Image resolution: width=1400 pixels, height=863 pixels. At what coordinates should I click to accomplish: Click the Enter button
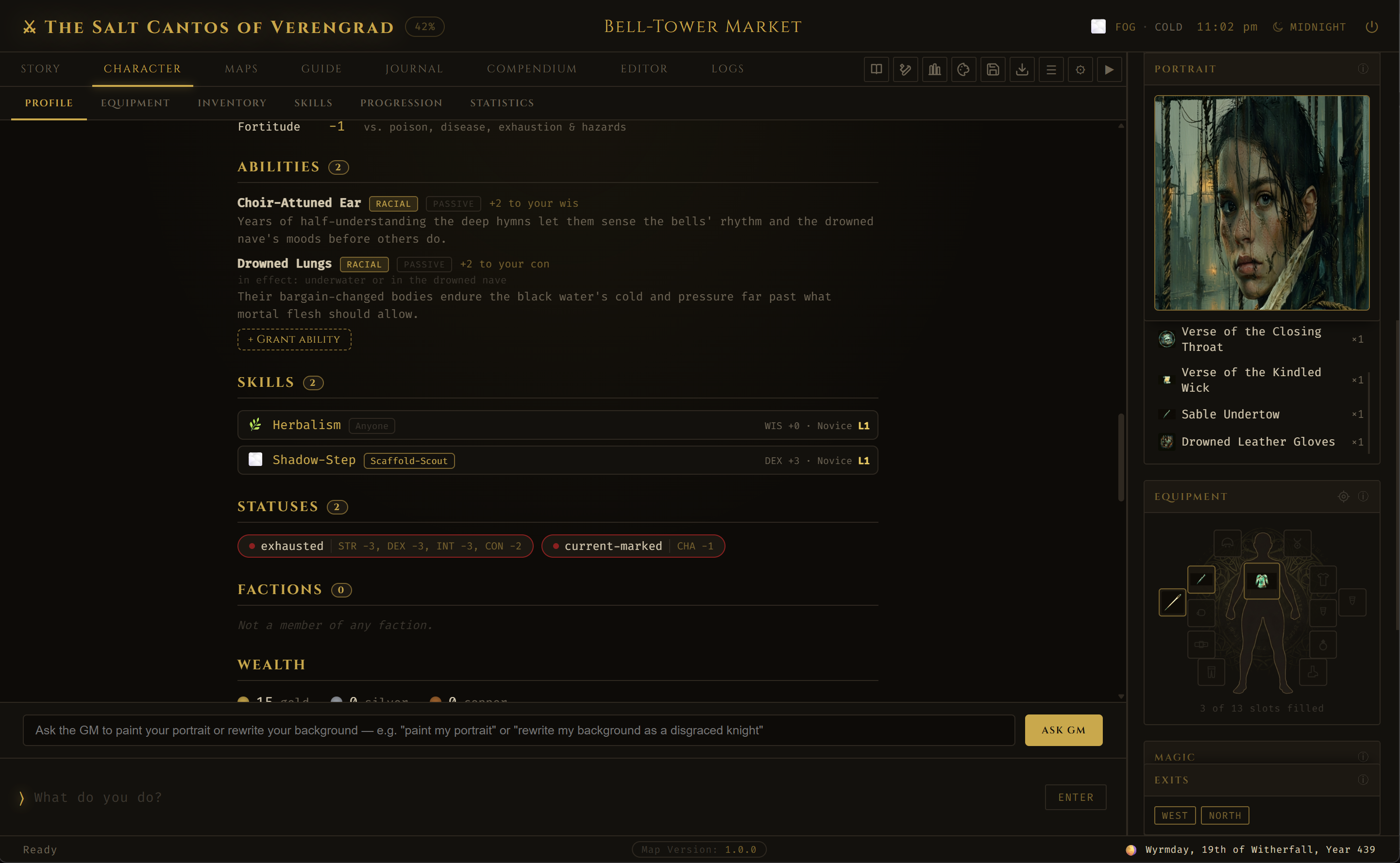point(1075,797)
